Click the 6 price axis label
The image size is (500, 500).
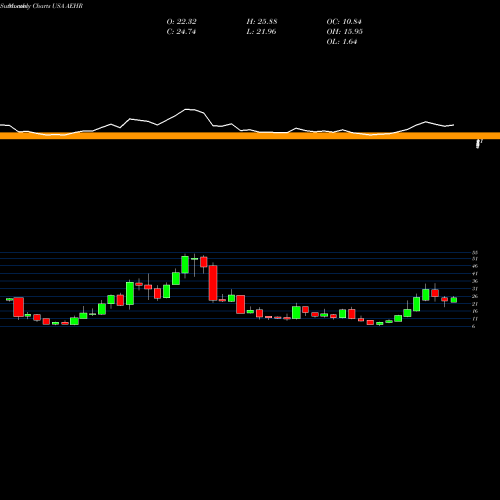(474, 326)
